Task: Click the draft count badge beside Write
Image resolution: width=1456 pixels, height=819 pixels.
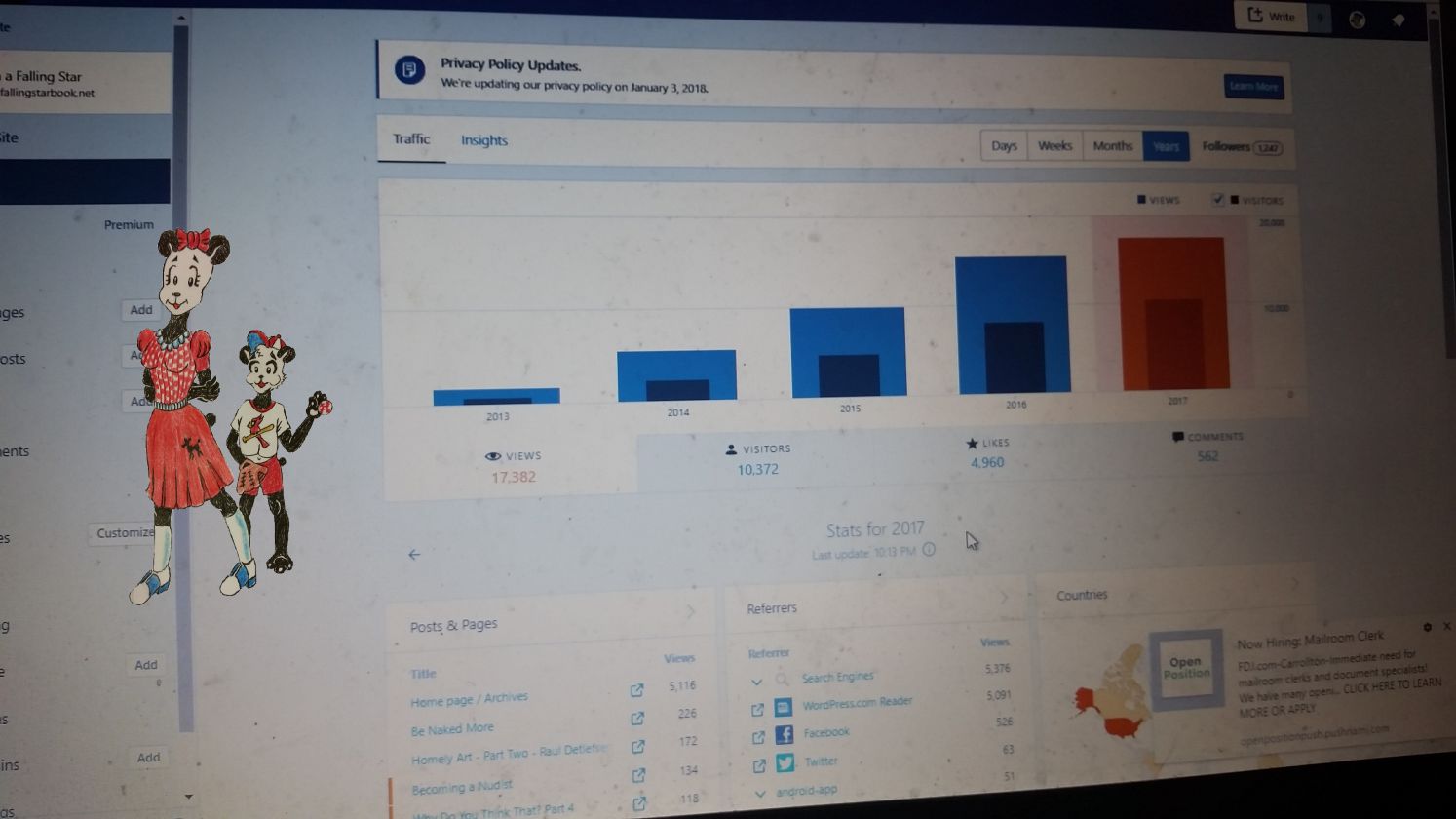Action: (1321, 17)
